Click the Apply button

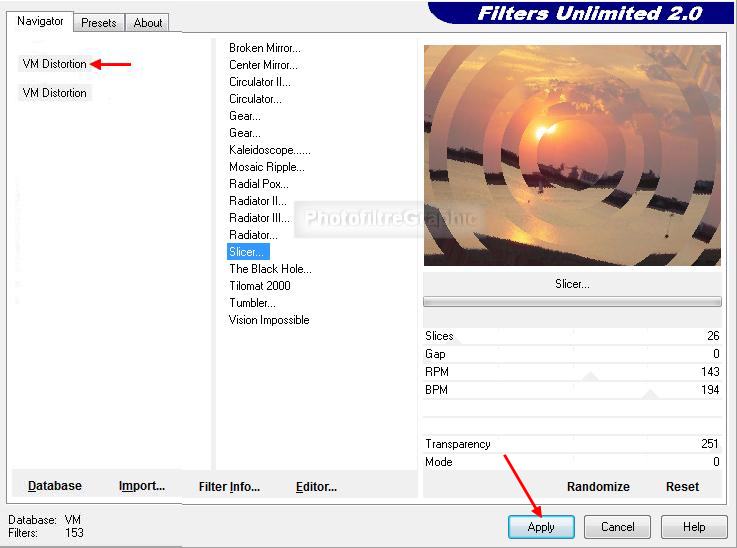tap(541, 527)
